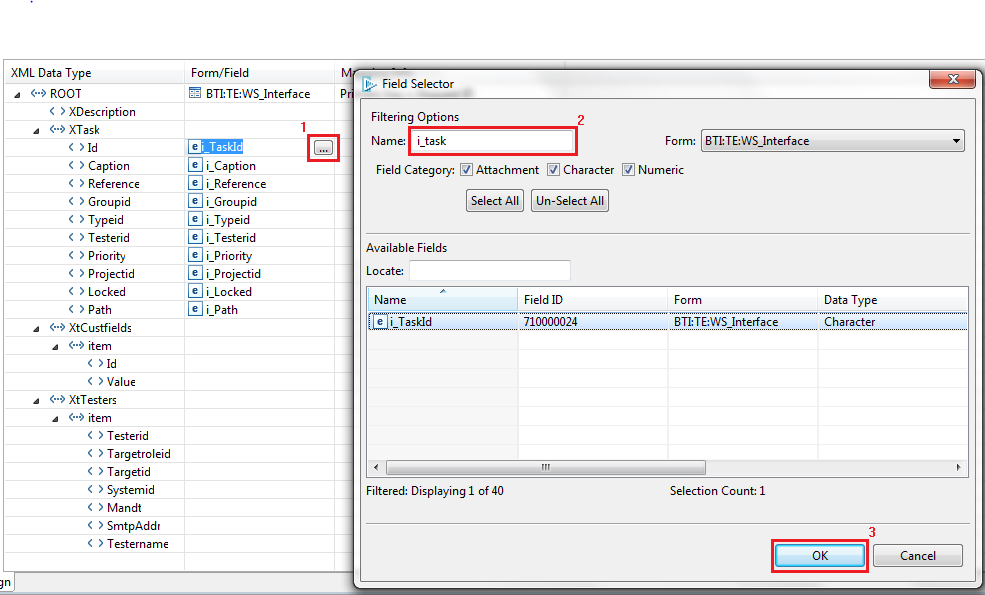Collapse the ROOT node
Viewport: 985px width, 595px height.
click(17, 94)
